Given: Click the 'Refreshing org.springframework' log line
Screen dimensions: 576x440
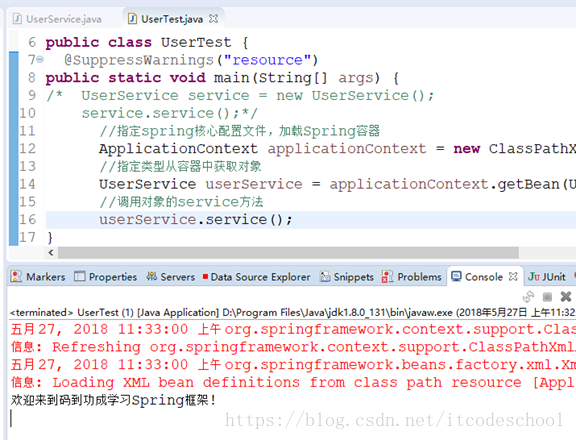Looking at the screenshot, I should click(x=293, y=347).
